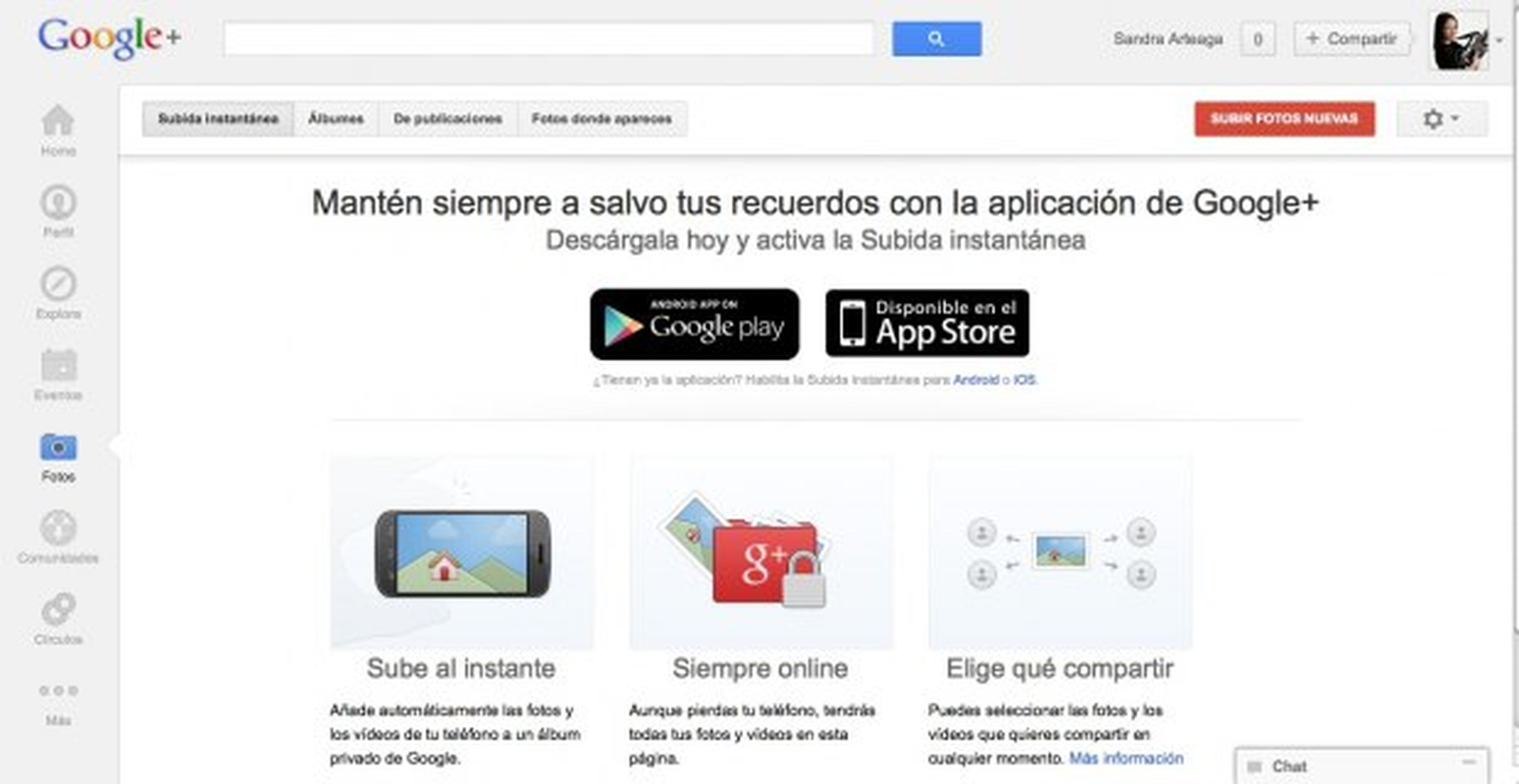Open the Fotos donde apareces tab
The image size is (1519, 784).
point(601,119)
